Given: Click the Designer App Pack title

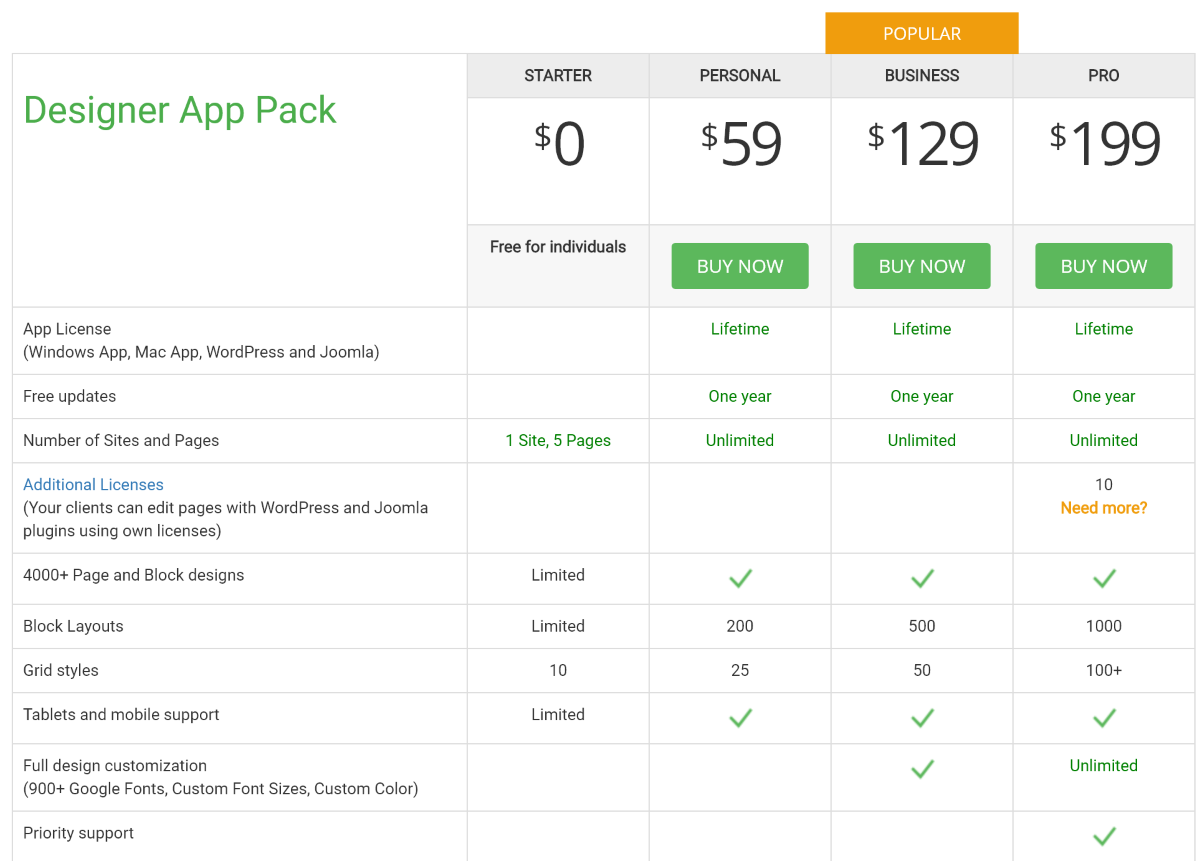Looking at the screenshot, I should coord(180,110).
